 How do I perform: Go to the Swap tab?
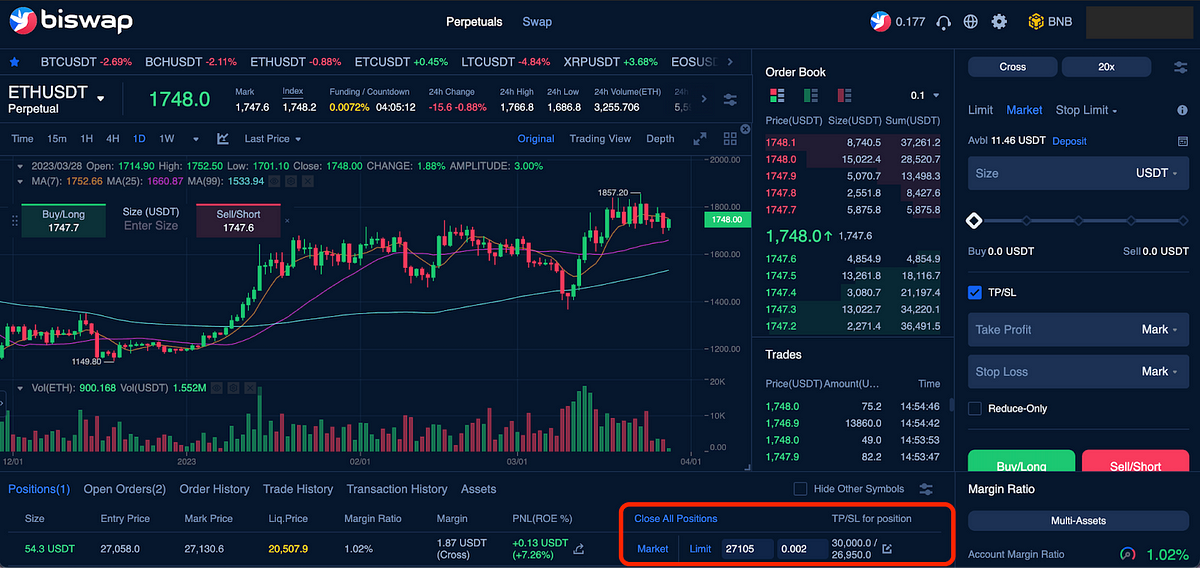point(537,21)
